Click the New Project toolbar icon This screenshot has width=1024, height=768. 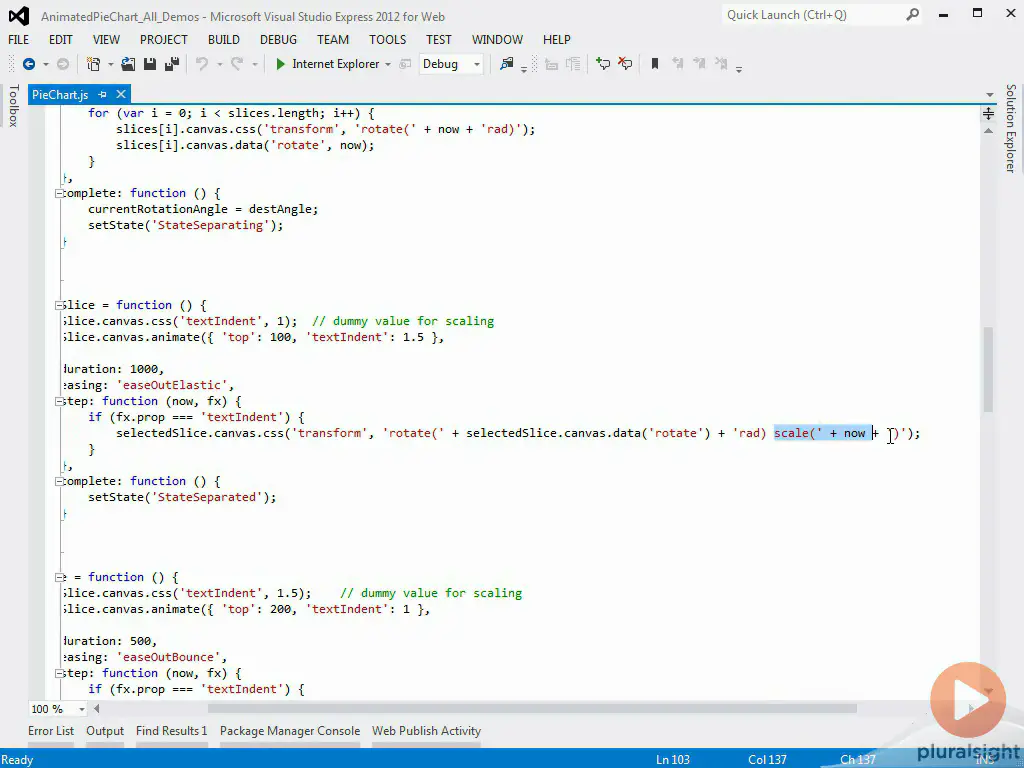[93, 64]
